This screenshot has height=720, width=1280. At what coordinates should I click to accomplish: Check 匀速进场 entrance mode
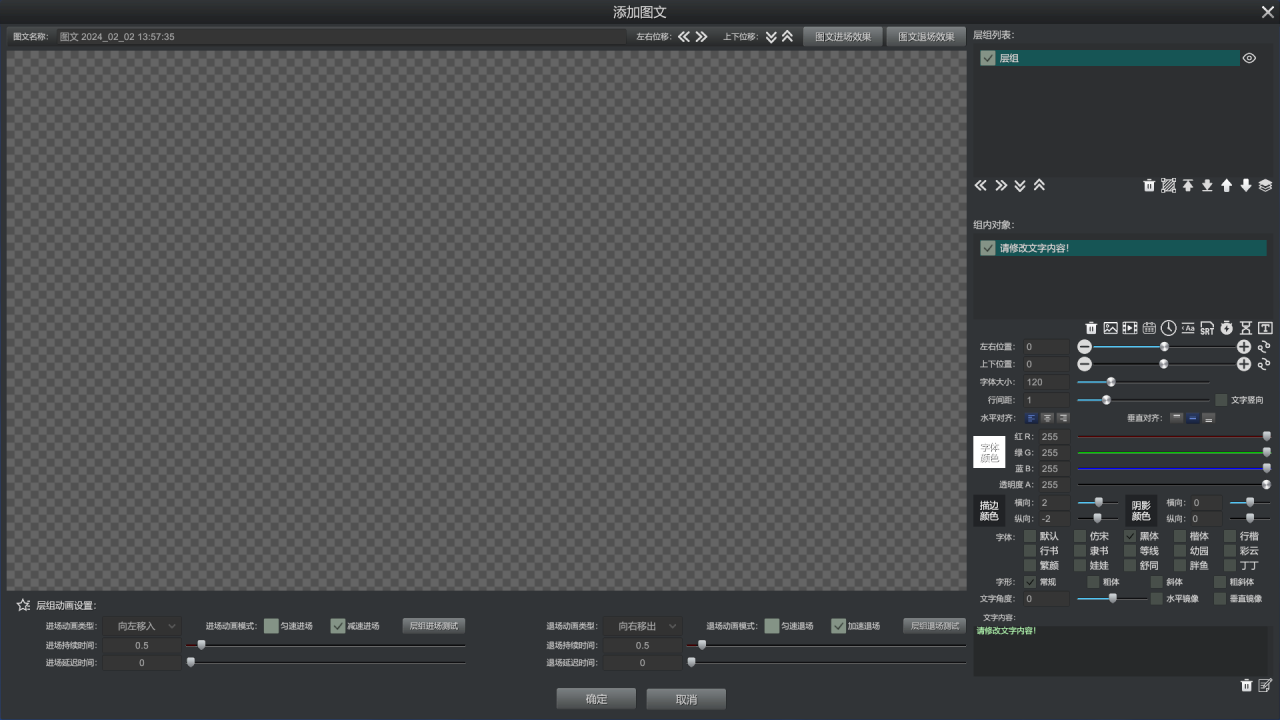point(271,626)
